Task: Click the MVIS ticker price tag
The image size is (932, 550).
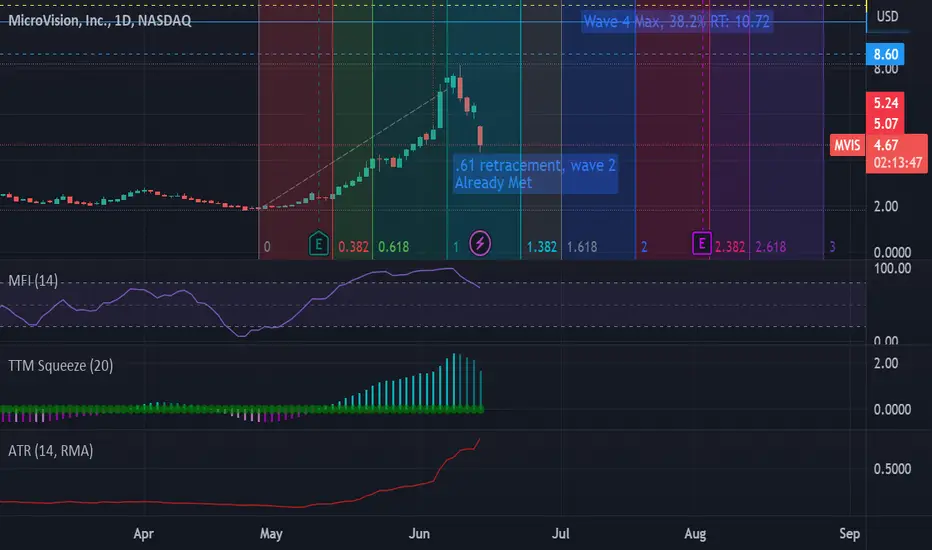Action: (847, 145)
